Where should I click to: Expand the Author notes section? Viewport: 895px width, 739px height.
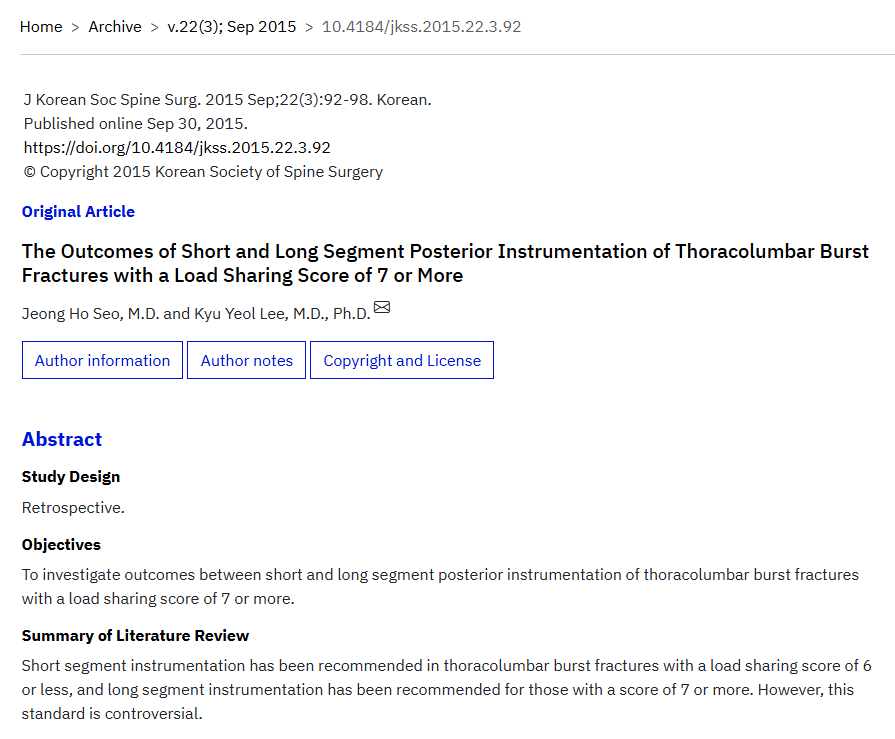[247, 361]
